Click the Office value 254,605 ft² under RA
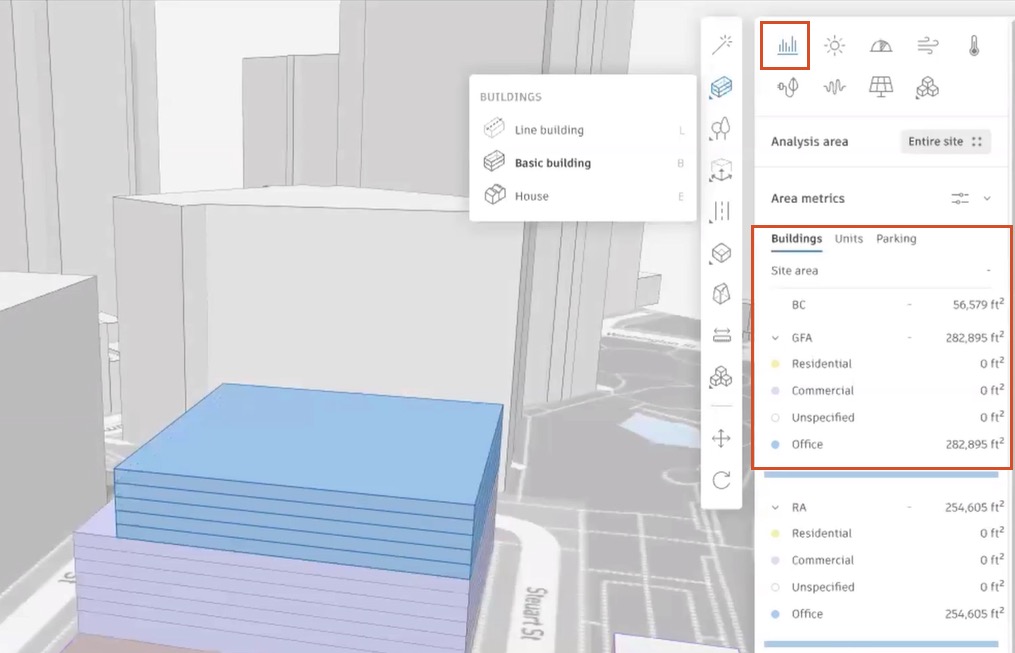1015x653 pixels. point(974,614)
